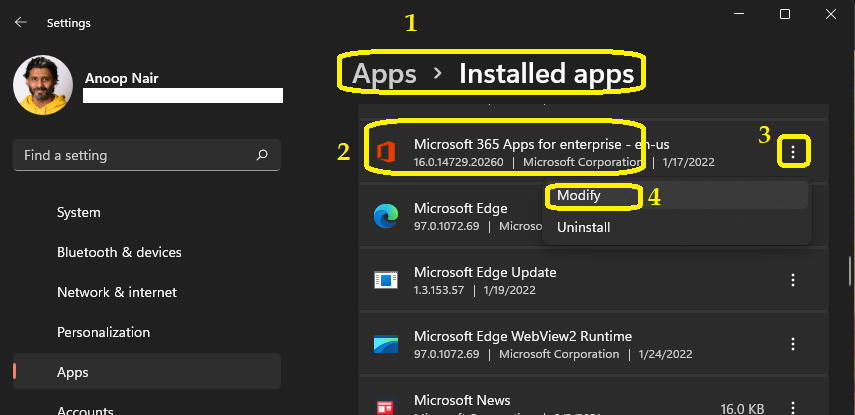Open three-dot menu for Edge WebView2 Runtime
This screenshot has height=415, width=855.
tap(793, 344)
